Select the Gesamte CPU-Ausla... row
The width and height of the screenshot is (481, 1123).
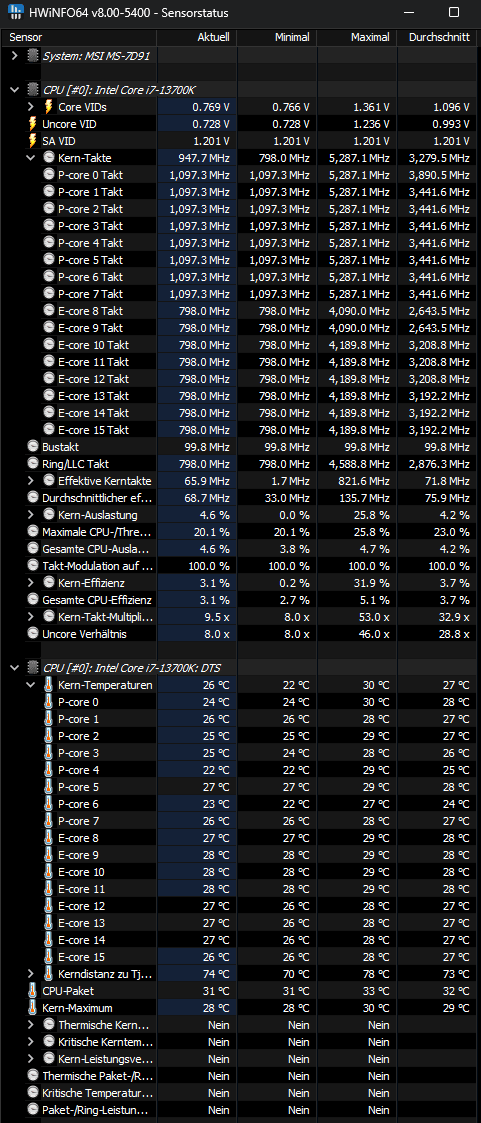click(97, 549)
